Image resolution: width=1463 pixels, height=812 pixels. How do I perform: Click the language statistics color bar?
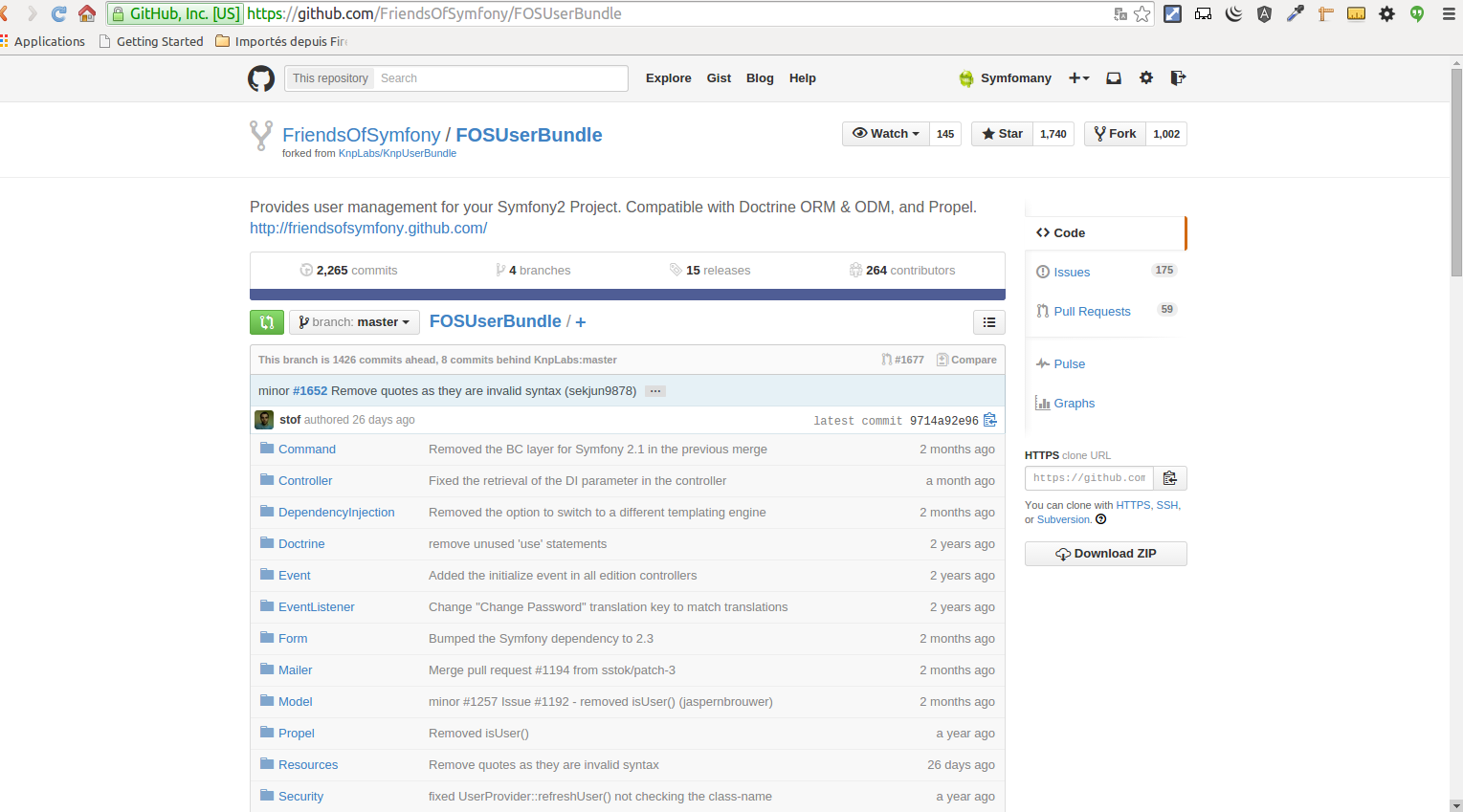[x=628, y=295]
